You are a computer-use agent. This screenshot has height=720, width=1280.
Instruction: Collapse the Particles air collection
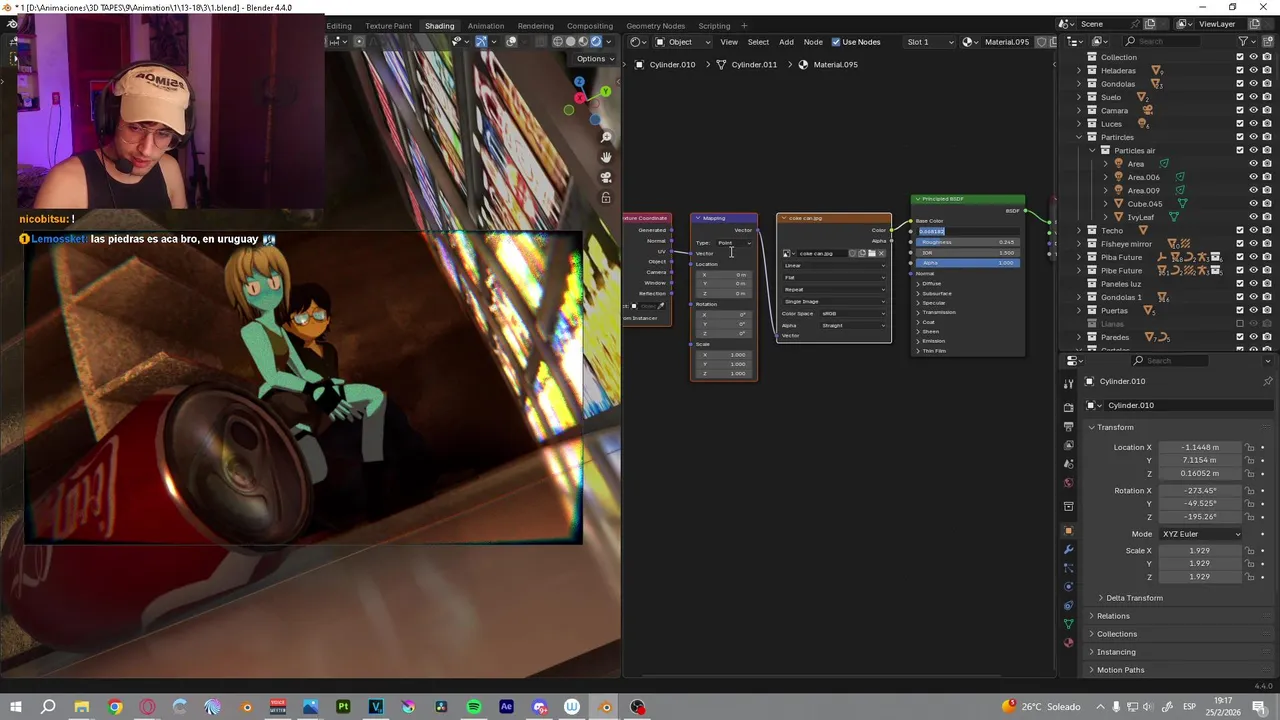pos(1092,151)
